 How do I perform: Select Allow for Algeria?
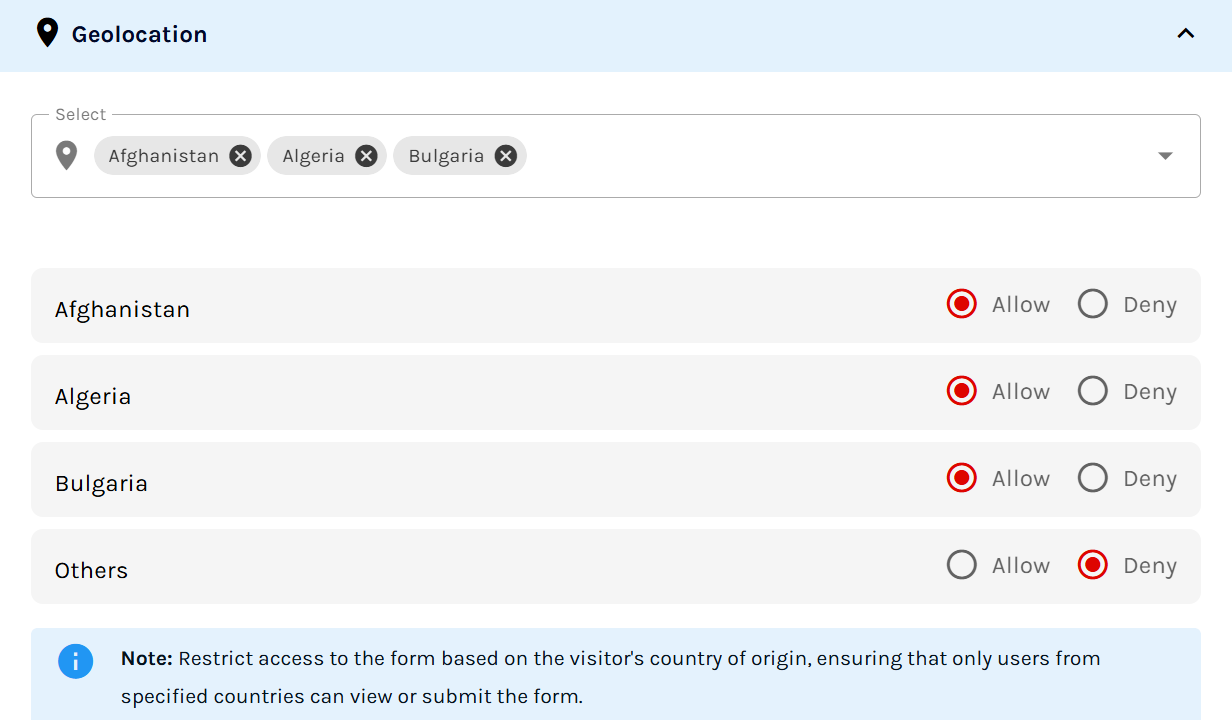pyautogui.click(x=962, y=391)
